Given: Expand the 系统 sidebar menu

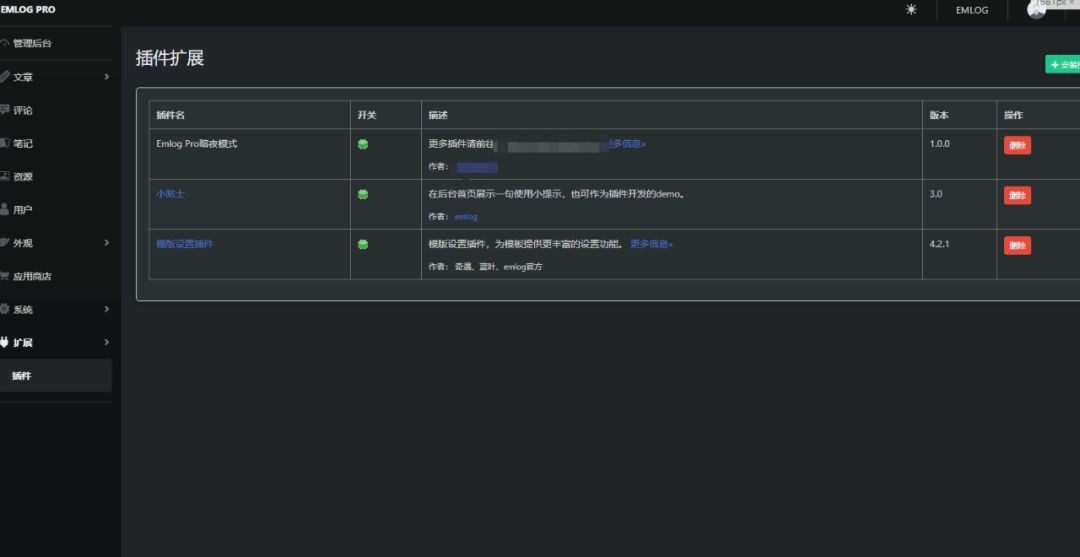Looking at the screenshot, I should [105, 310].
